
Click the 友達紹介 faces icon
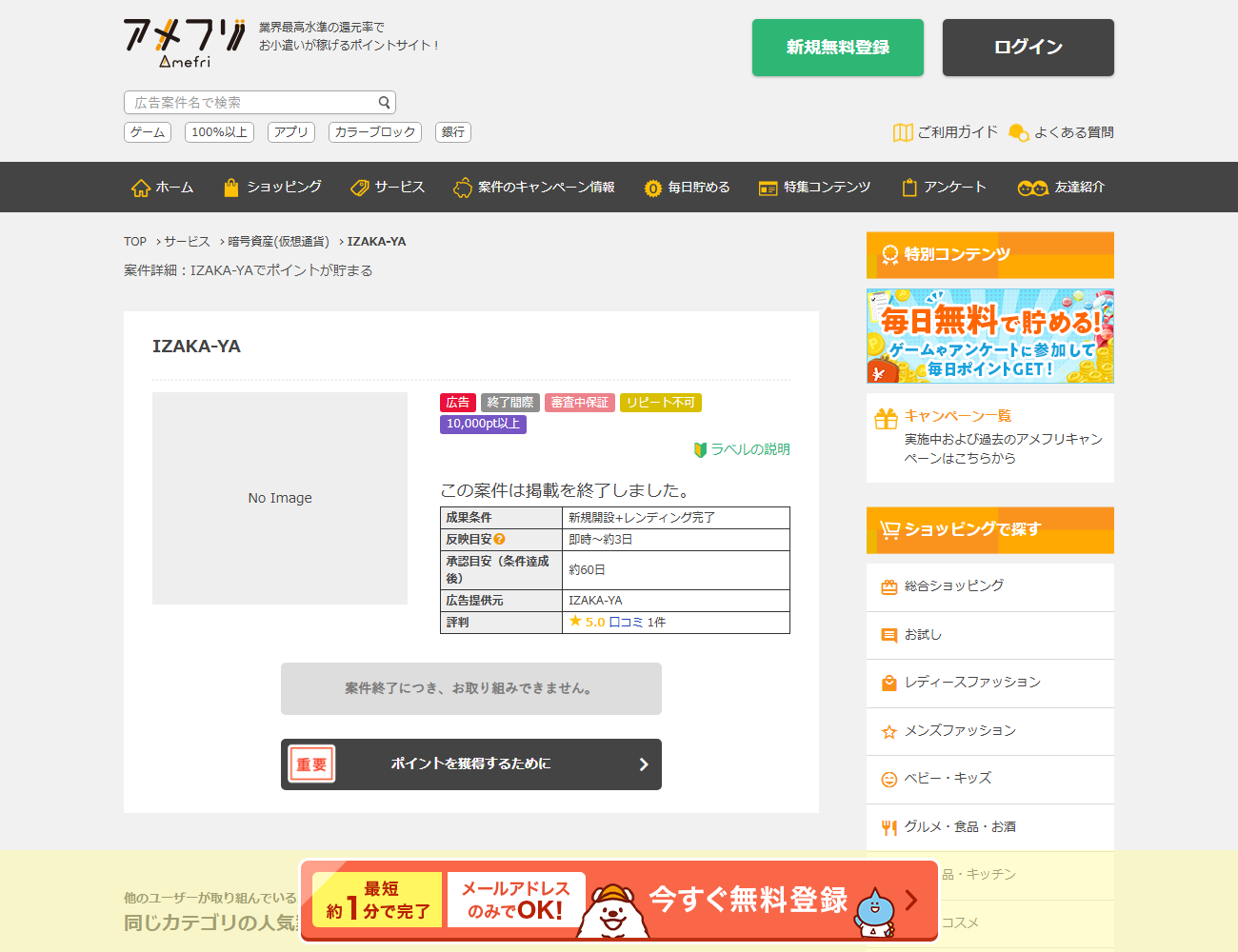tap(1032, 188)
